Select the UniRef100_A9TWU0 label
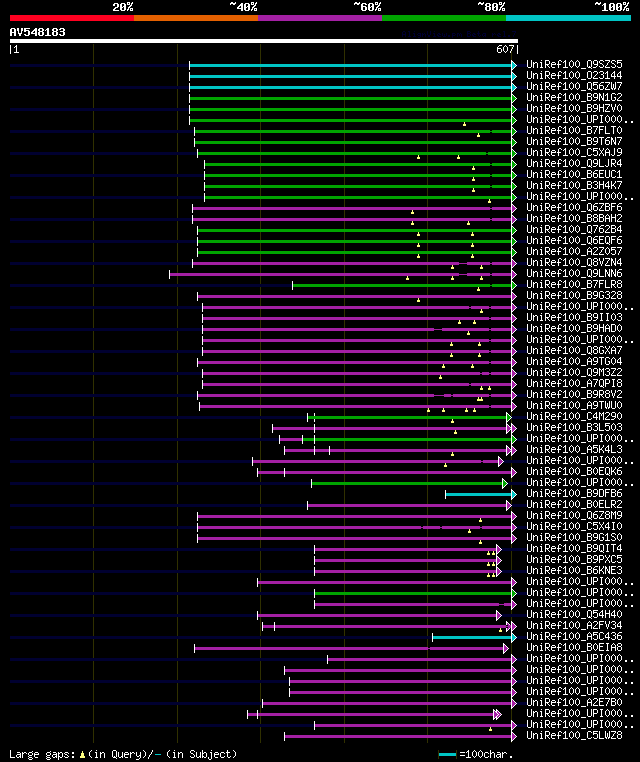Viewport: 640px width, 762px height. click(x=574, y=405)
